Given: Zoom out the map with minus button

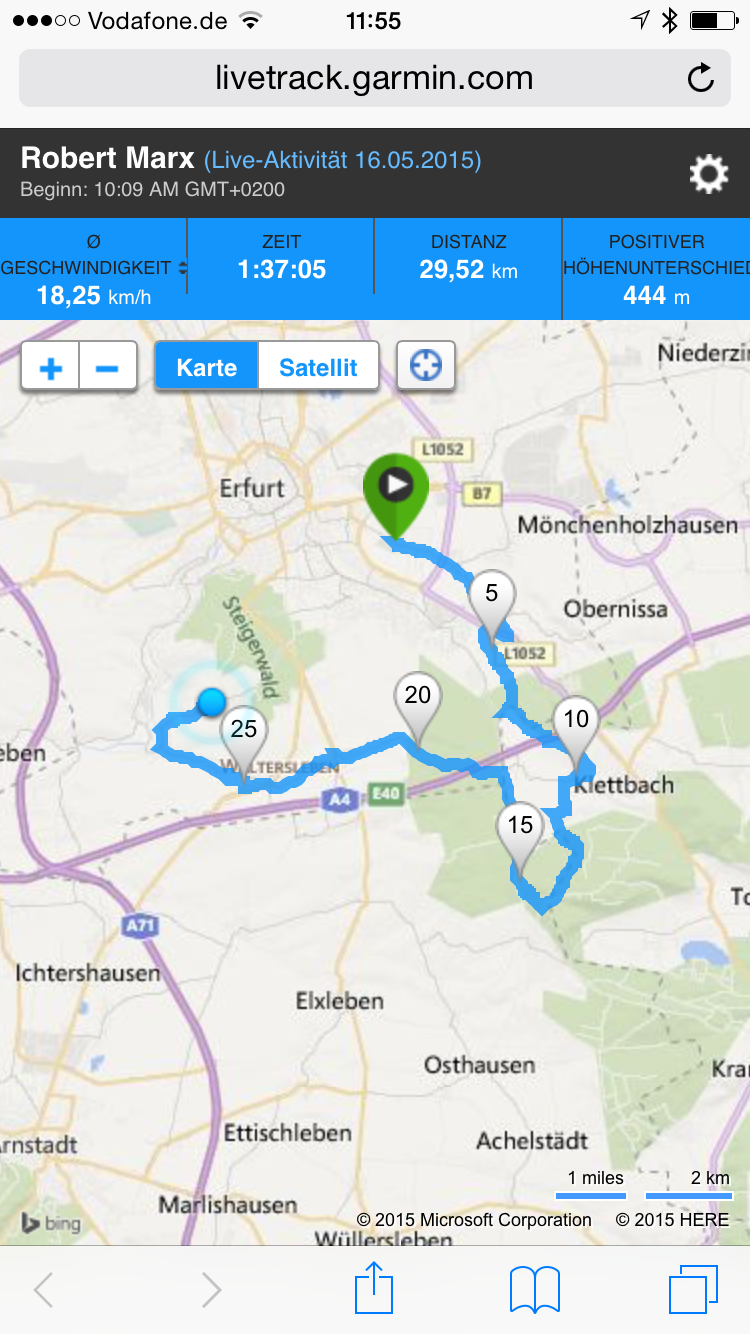Looking at the screenshot, I should point(108,367).
